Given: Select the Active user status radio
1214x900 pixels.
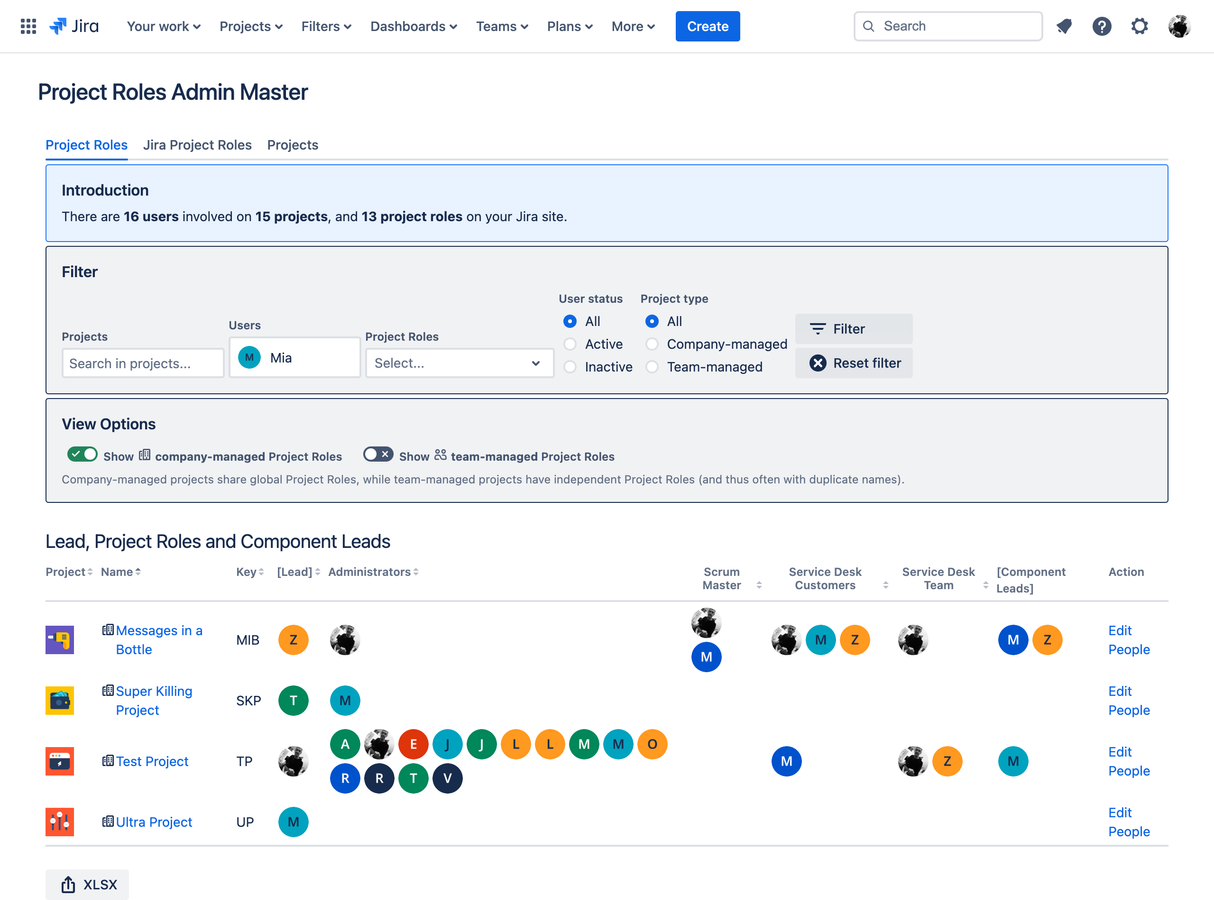Looking at the screenshot, I should click(570, 344).
